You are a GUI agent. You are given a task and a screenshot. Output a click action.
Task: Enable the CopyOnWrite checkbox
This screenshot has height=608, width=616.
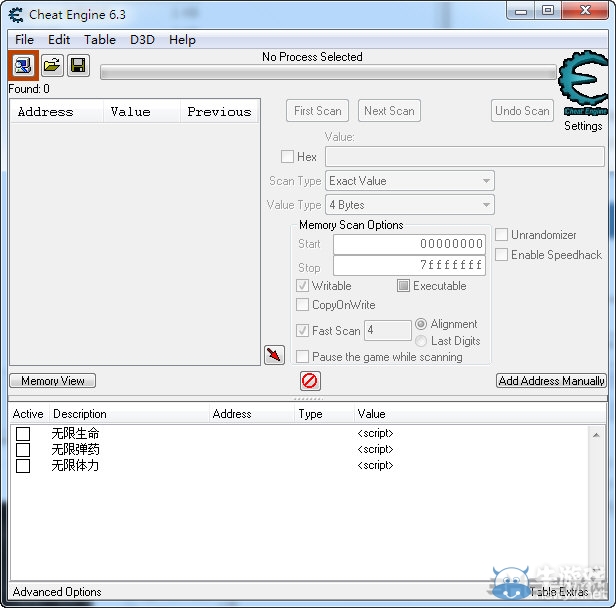pyautogui.click(x=302, y=304)
